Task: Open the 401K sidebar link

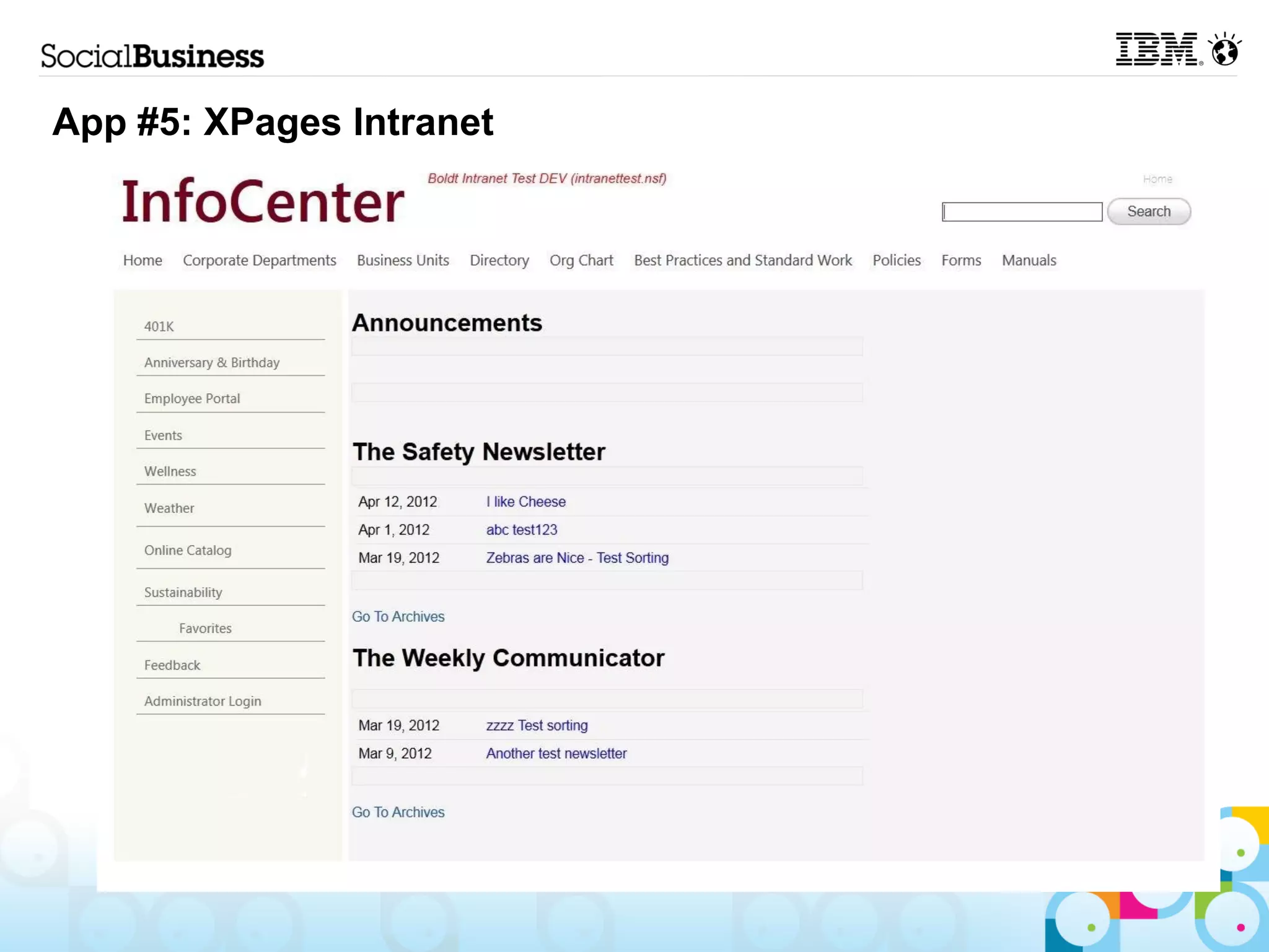Action: click(x=159, y=326)
